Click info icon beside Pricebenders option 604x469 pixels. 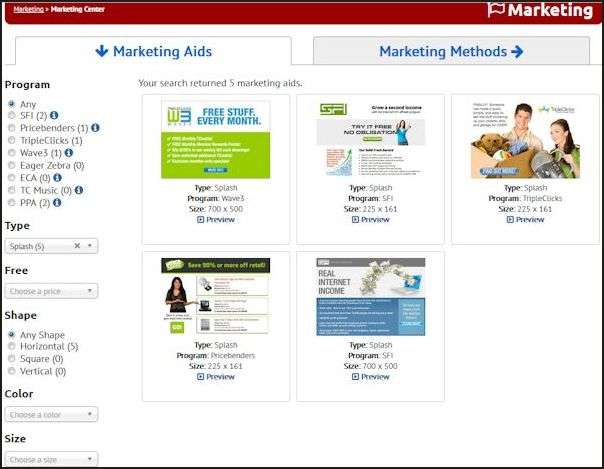[96, 128]
